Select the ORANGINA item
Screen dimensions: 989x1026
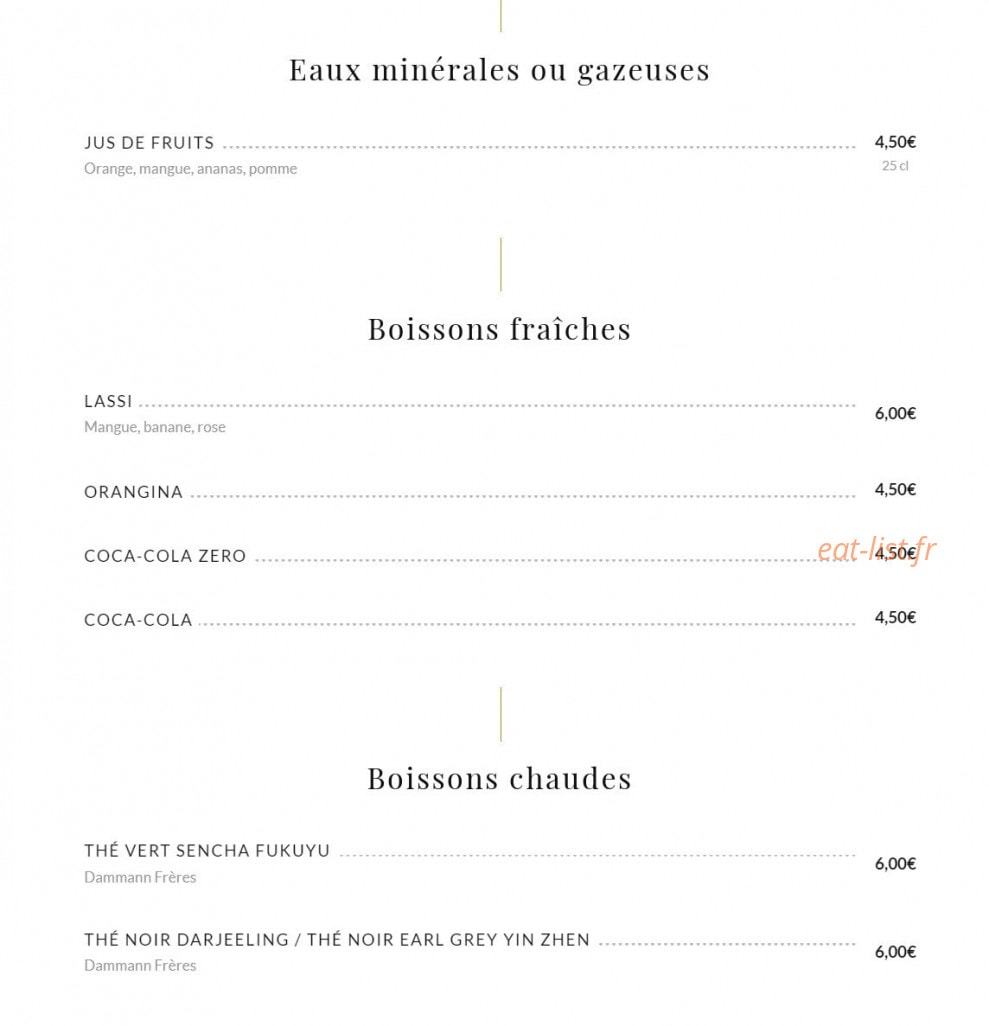(134, 492)
